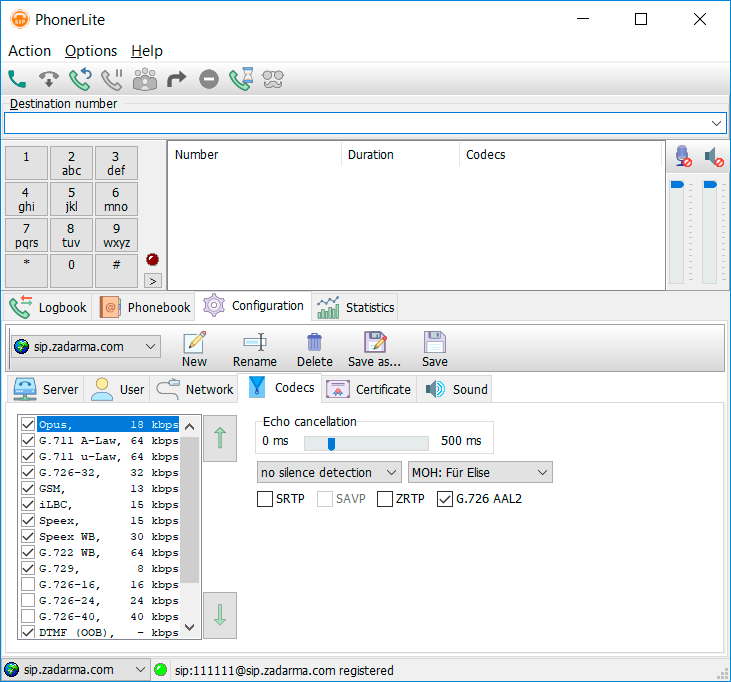The image size is (731, 682).
Task: Adjust the speaker volume slider
Action: (x=710, y=185)
